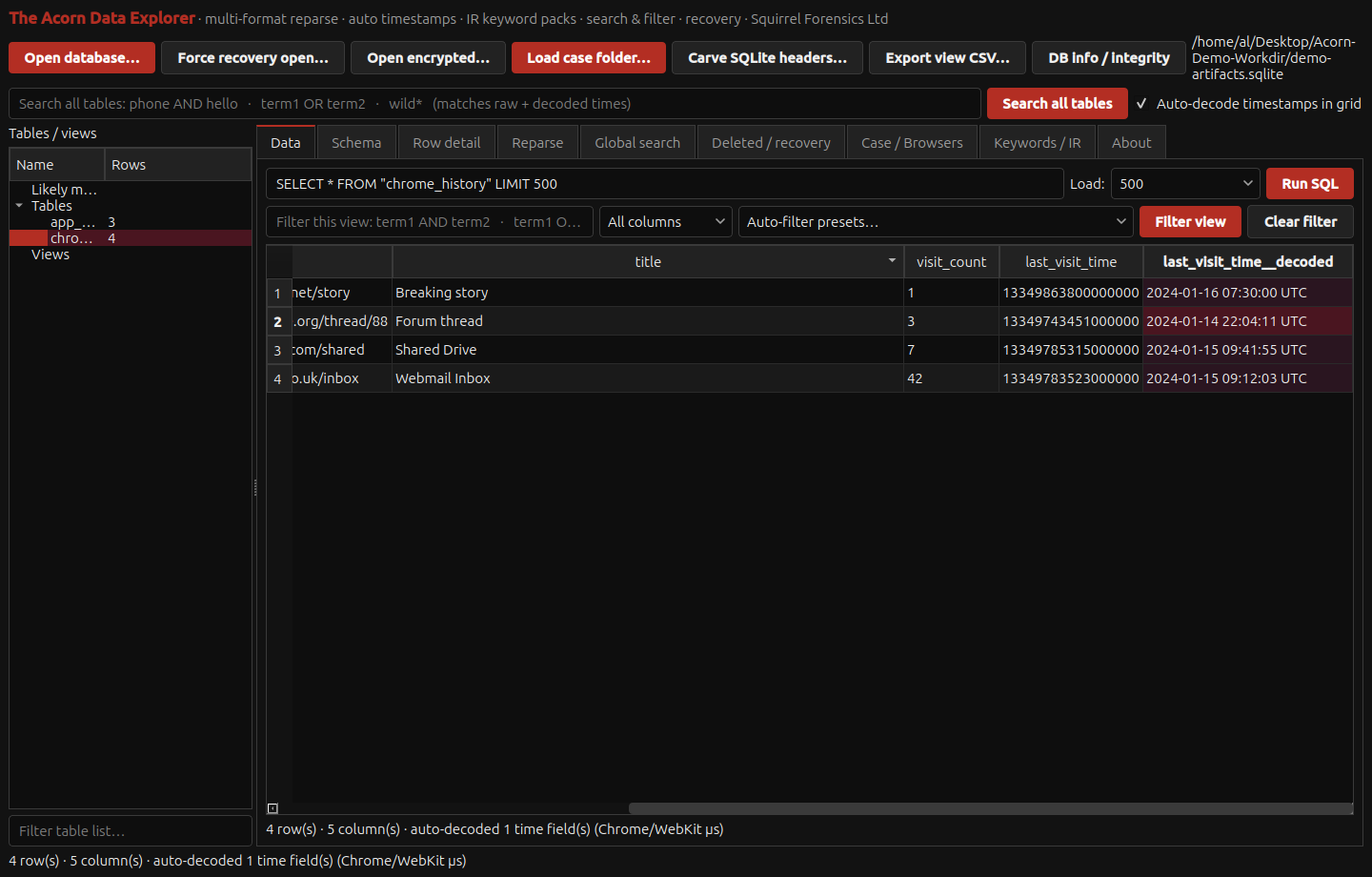This screenshot has width=1372, height=877.
Task: Open the Deleted / recovery tab
Action: click(771, 142)
